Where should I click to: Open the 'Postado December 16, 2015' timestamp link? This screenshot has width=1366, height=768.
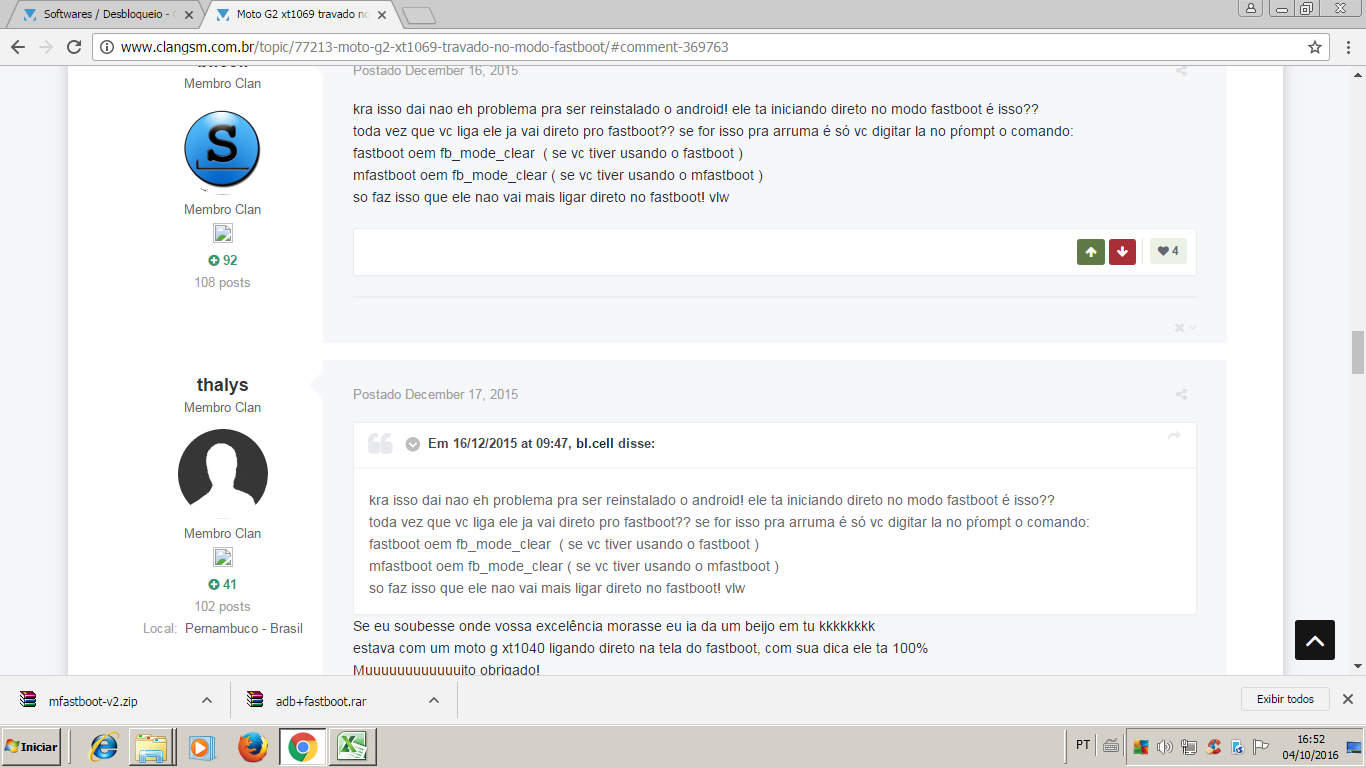[435, 71]
